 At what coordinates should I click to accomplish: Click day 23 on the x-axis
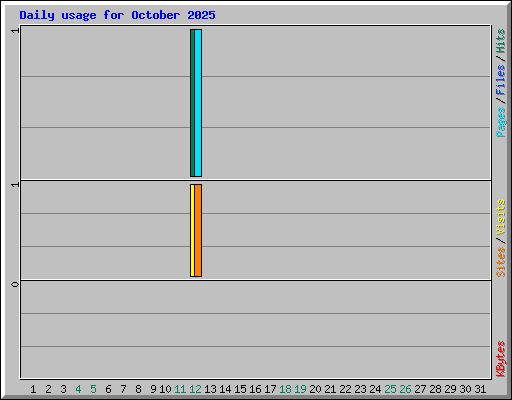tap(360, 389)
